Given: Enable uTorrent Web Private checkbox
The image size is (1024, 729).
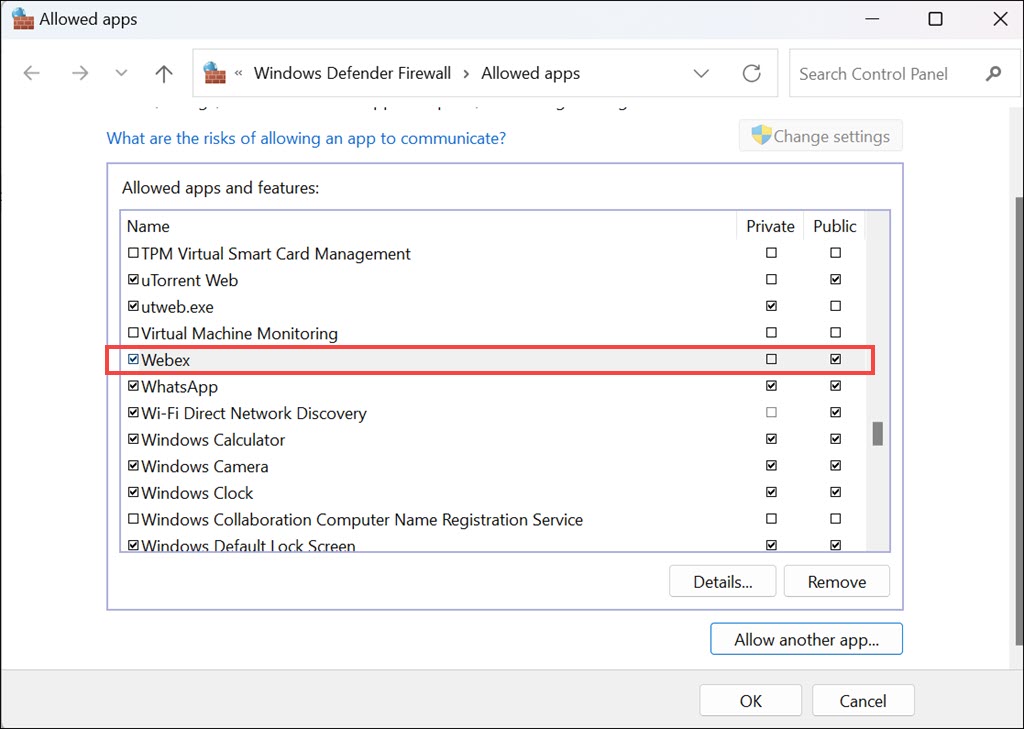Looking at the screenshot, I should pyautogui.click(x=771, y=279).
